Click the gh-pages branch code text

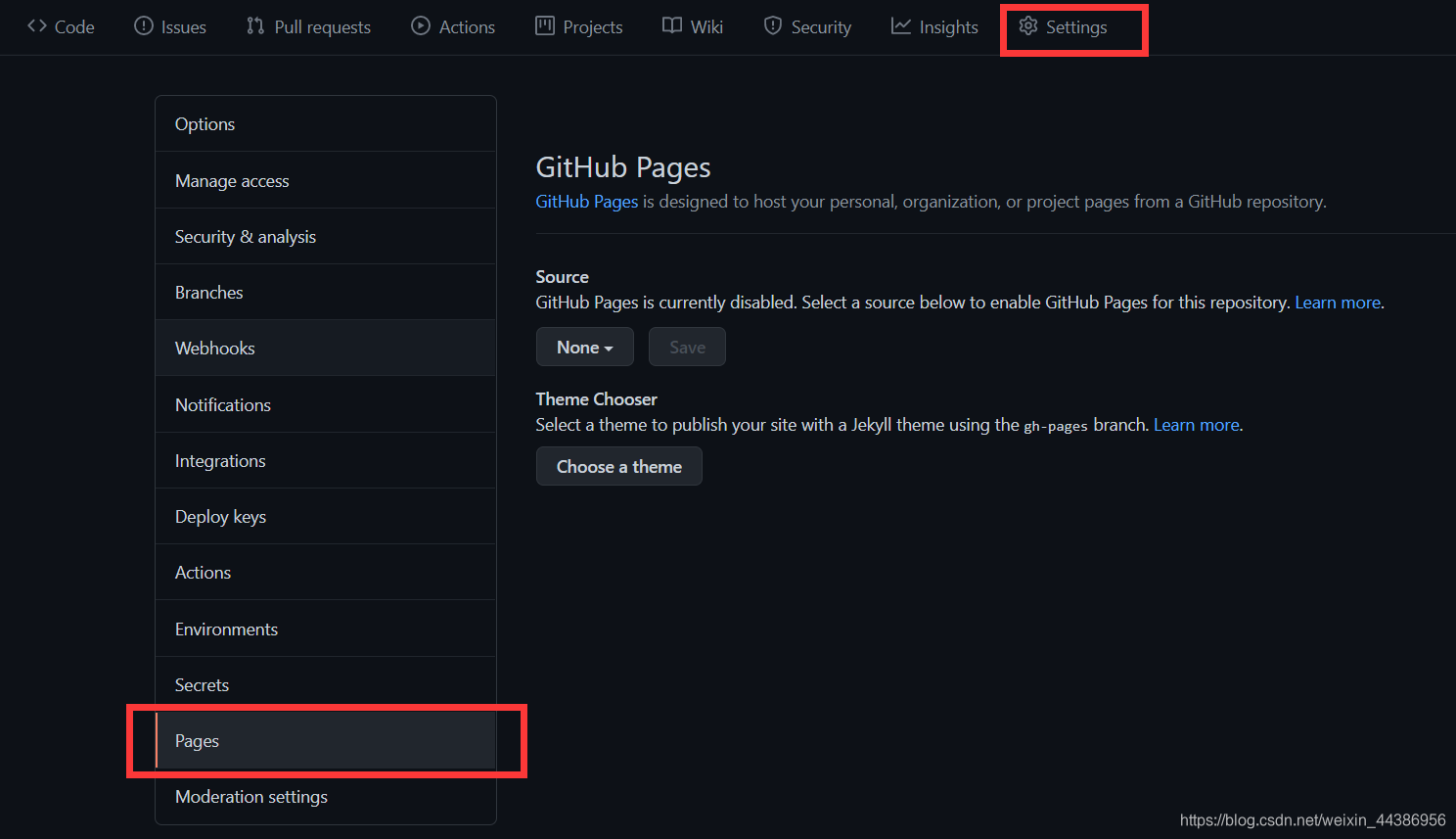pyautogui.click(x=1056, y=426)
